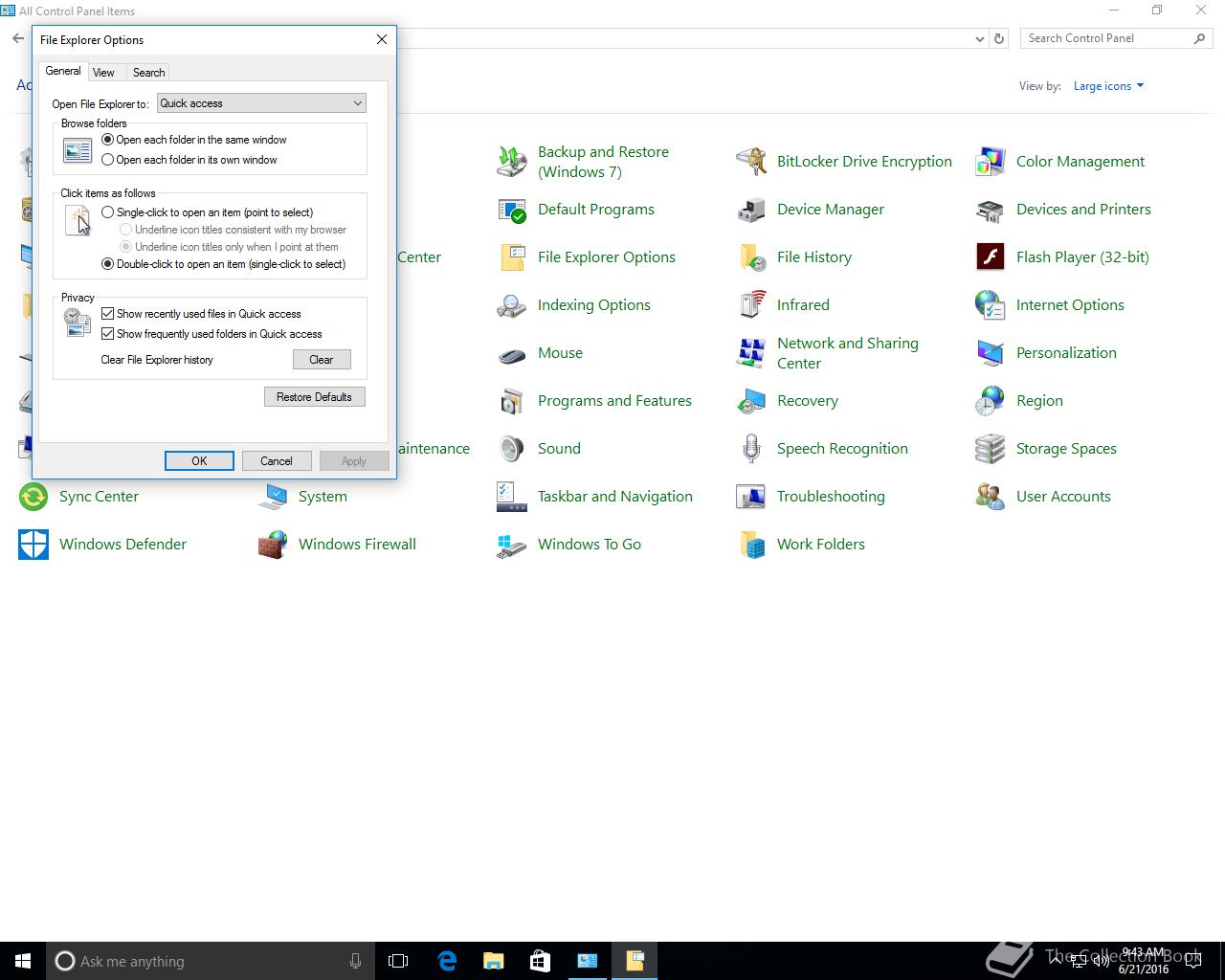This screenshot has width=1225, height=980.
Task: Open the Sound link text
Action: (x=559, y=449)
